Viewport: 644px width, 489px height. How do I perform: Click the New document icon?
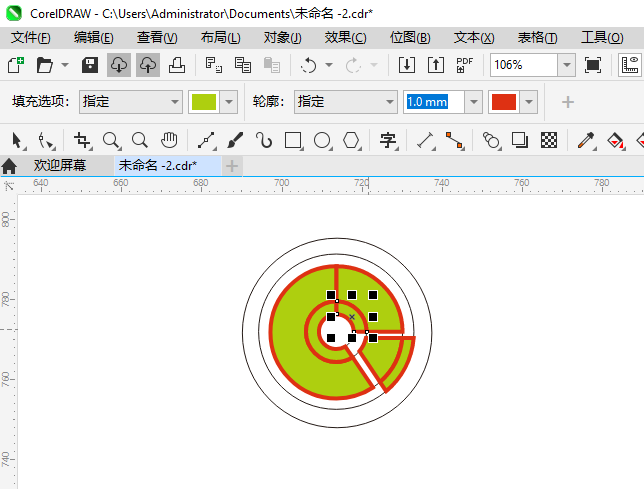16,65
